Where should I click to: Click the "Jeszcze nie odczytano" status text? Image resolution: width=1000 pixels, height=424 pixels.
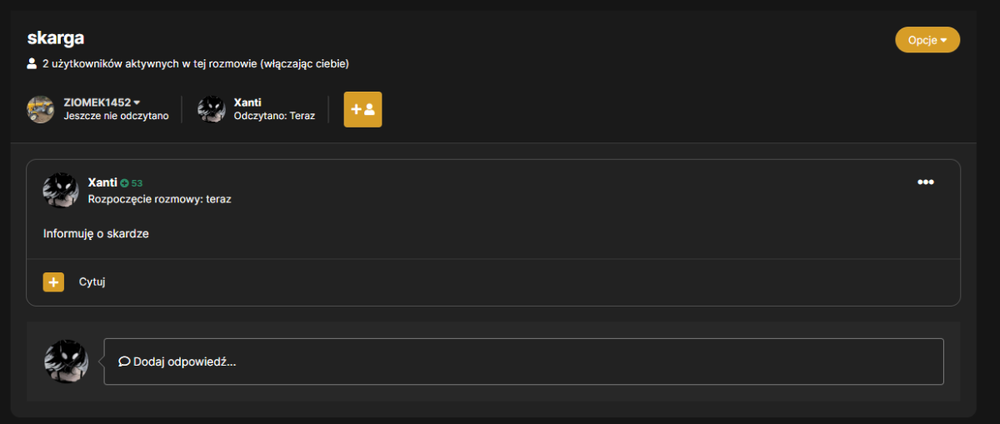(x=116, y=116)
